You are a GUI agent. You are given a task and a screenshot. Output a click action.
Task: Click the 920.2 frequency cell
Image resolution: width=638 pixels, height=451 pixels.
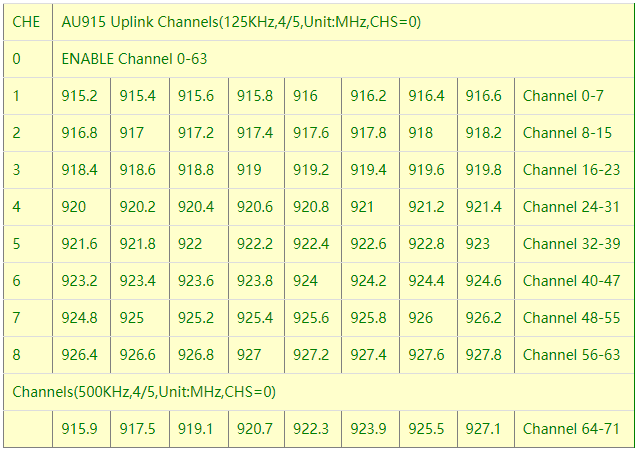click(x=140, y=207)
